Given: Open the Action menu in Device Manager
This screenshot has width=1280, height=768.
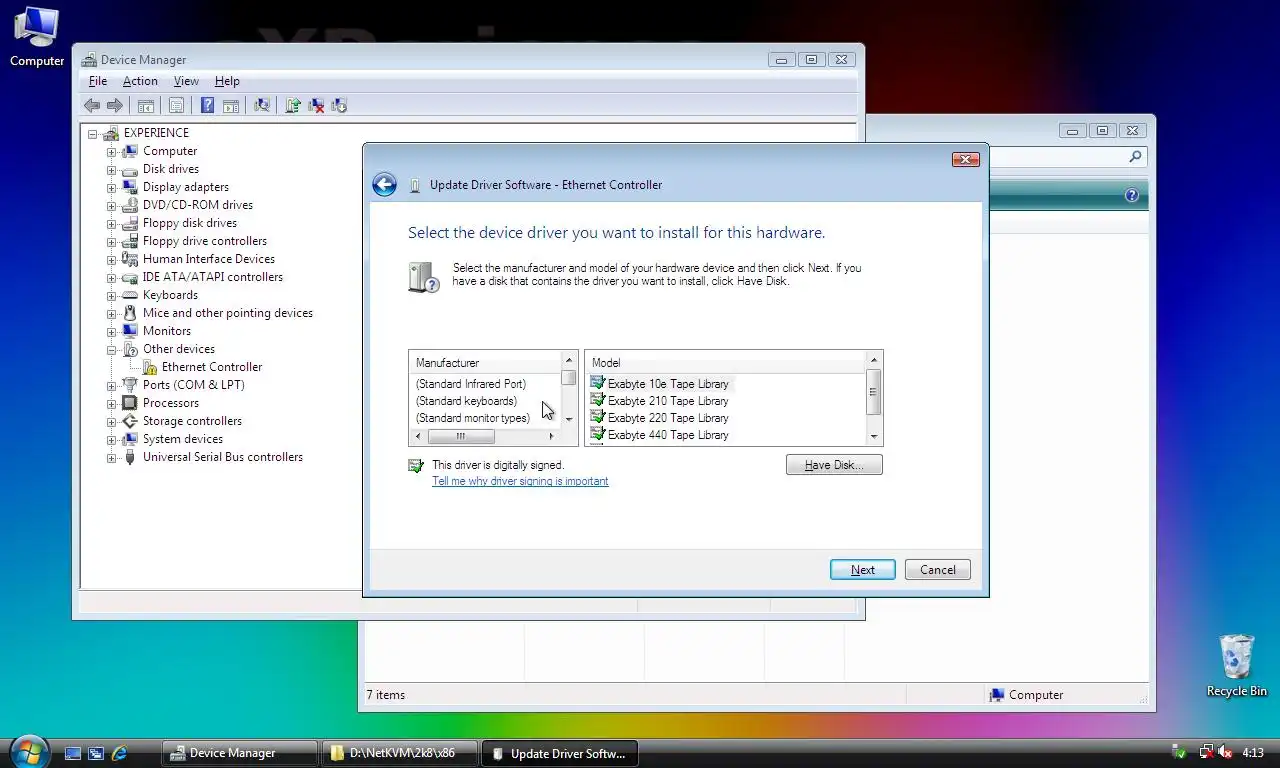Looking at the screenshot, I should coord(140,81).
